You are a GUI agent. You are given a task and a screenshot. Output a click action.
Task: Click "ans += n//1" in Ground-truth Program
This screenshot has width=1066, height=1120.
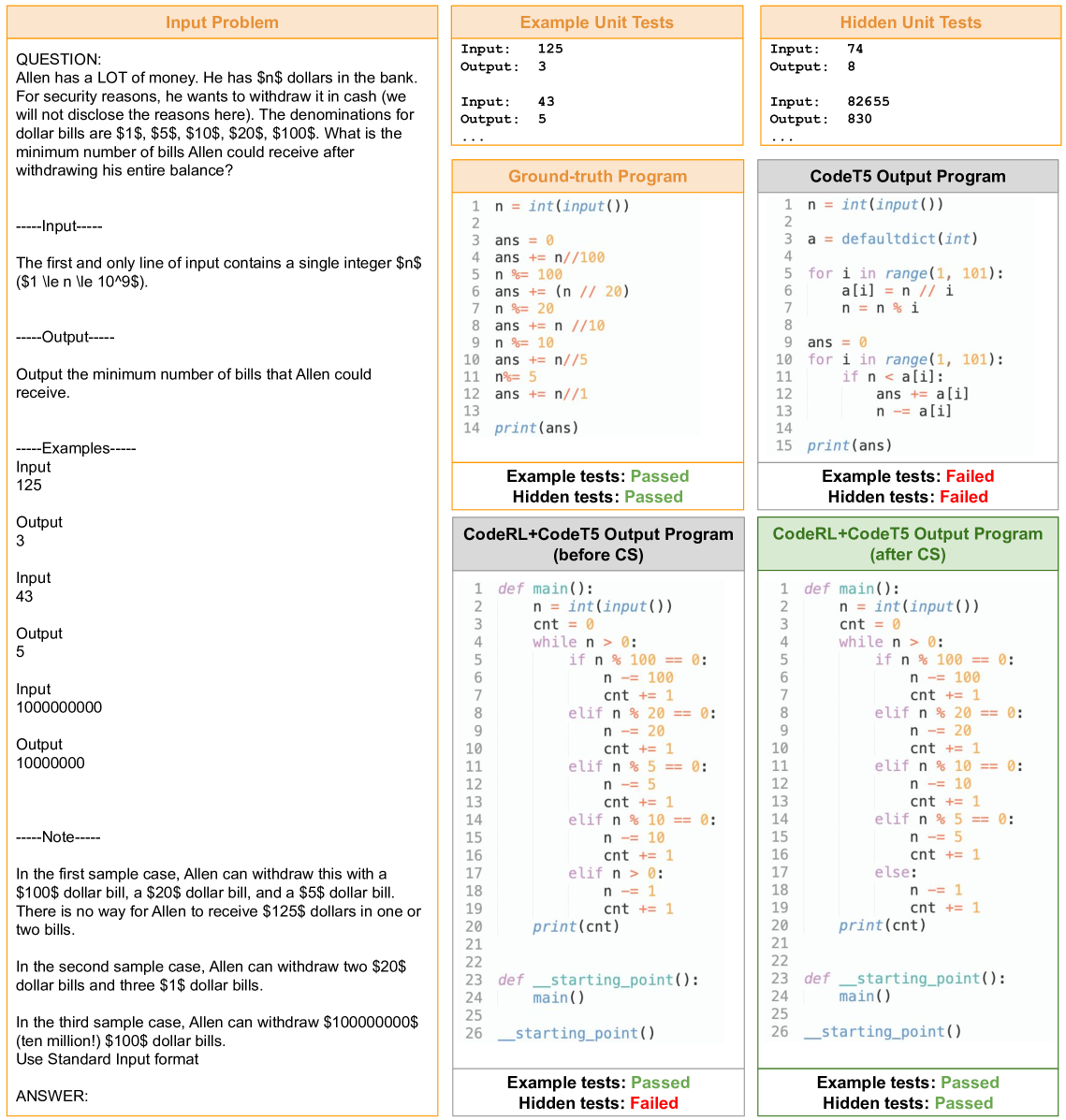[541, 394]
